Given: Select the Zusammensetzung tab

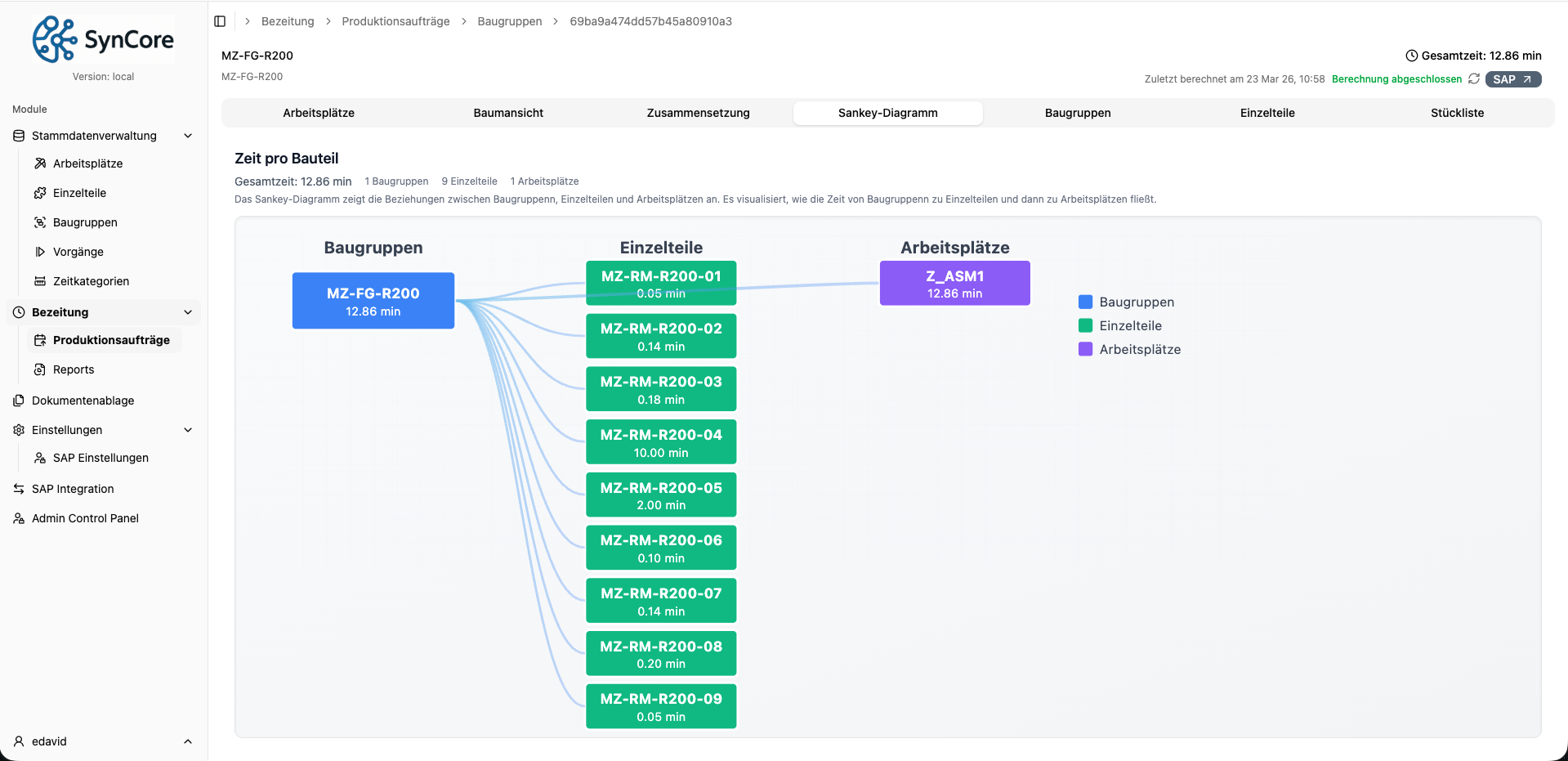Looking at the screenshot, I should point(698,113).
